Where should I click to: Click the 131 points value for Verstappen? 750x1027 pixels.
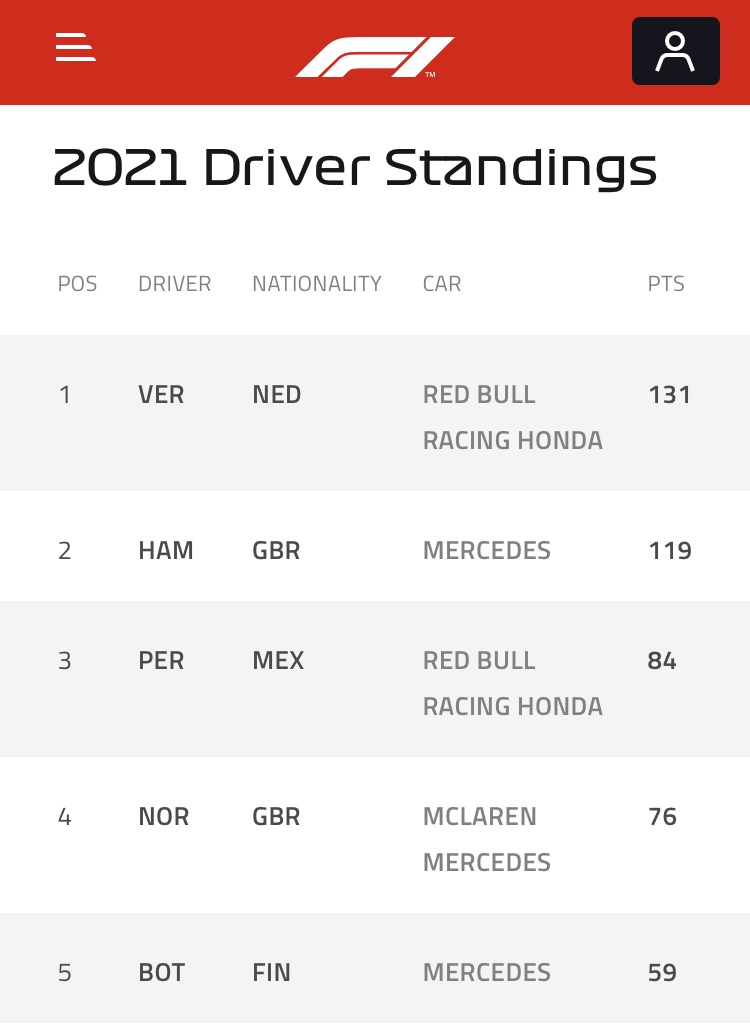coord(669,395)
